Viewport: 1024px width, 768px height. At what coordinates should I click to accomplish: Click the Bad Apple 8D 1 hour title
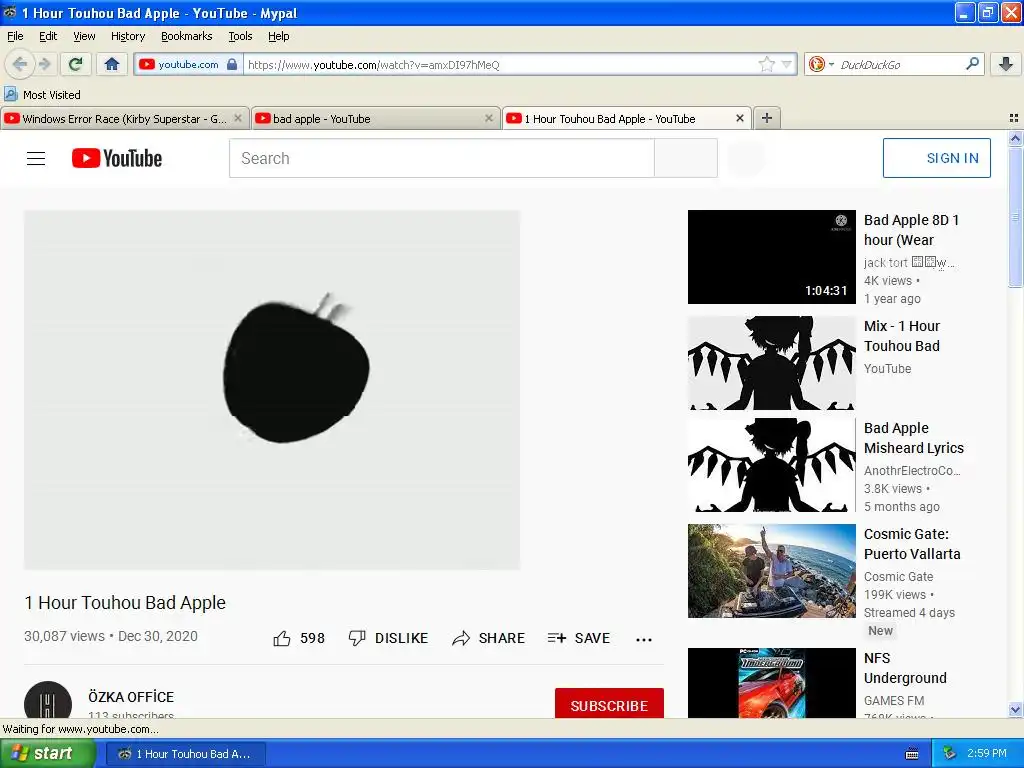(911, 230)
